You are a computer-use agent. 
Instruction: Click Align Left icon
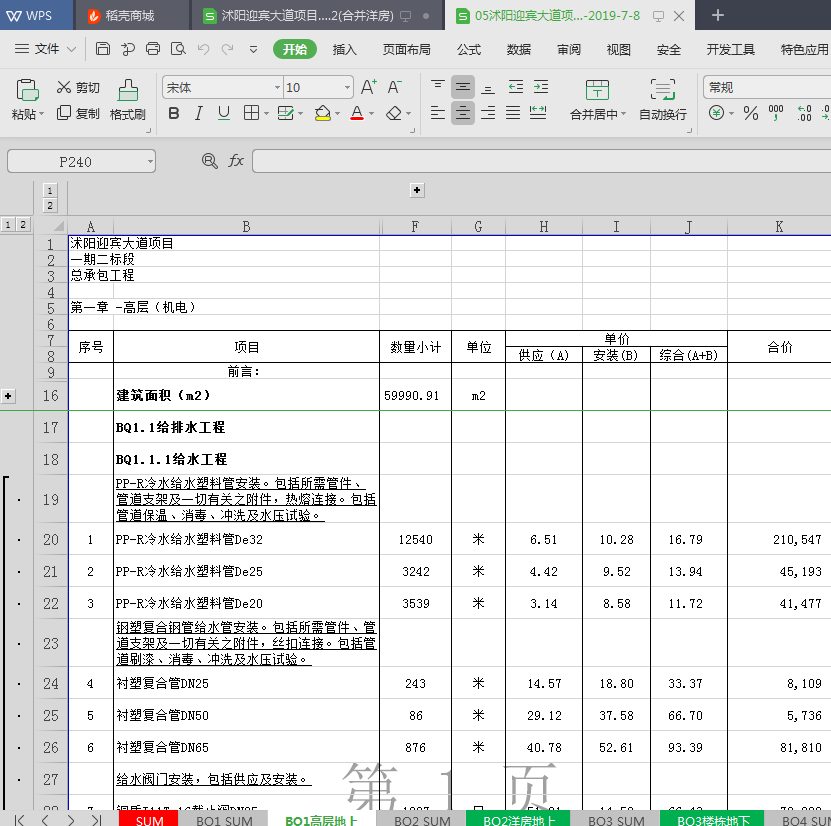(438, 113)
